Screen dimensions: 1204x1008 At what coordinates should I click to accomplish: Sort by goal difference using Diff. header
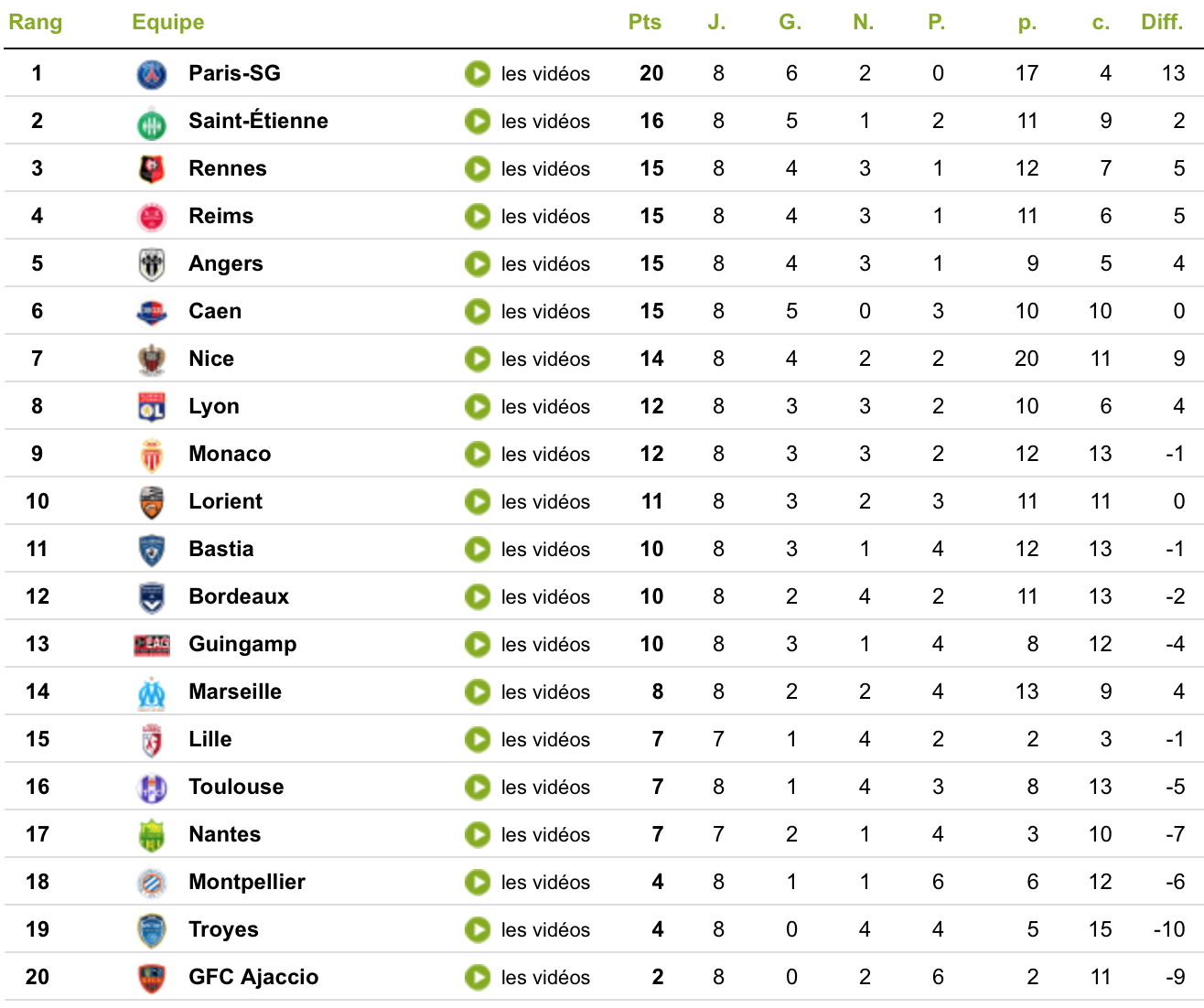coord(1161,22)
